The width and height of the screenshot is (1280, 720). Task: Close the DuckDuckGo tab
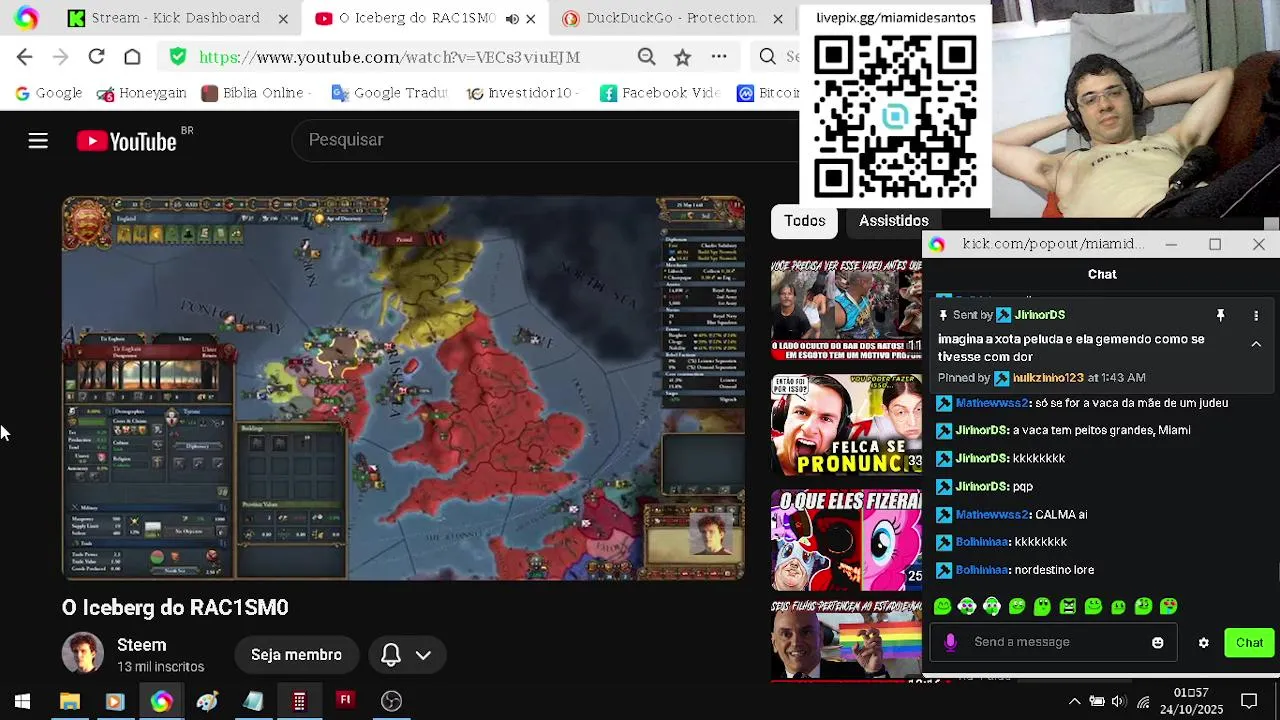pyautogui.click(x=778, y=18)
